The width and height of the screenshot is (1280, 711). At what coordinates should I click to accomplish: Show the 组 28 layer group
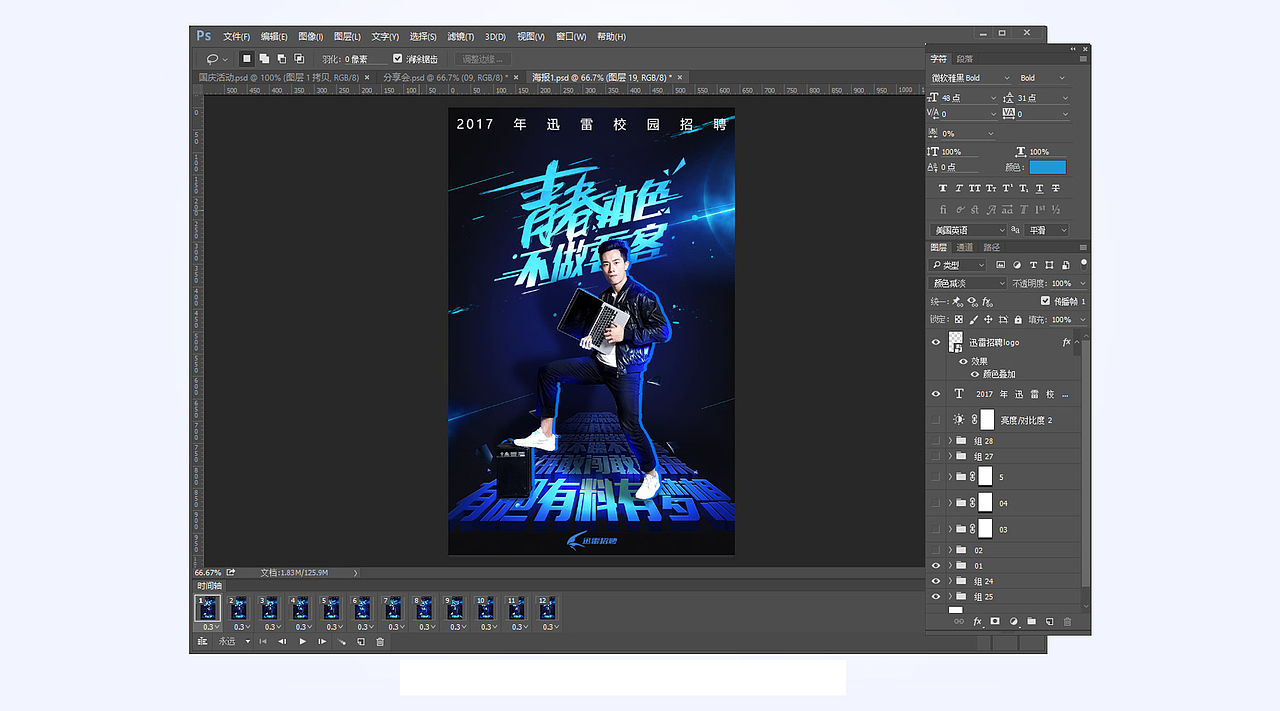coord(936,441)
